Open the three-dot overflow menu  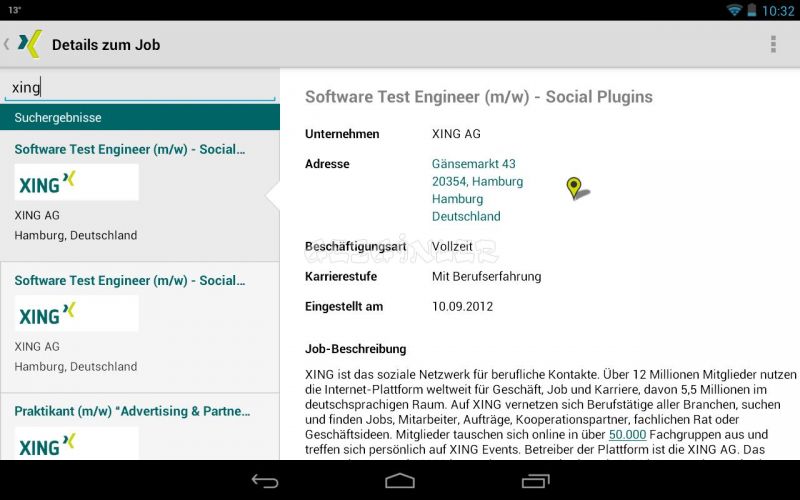point(773,44)
